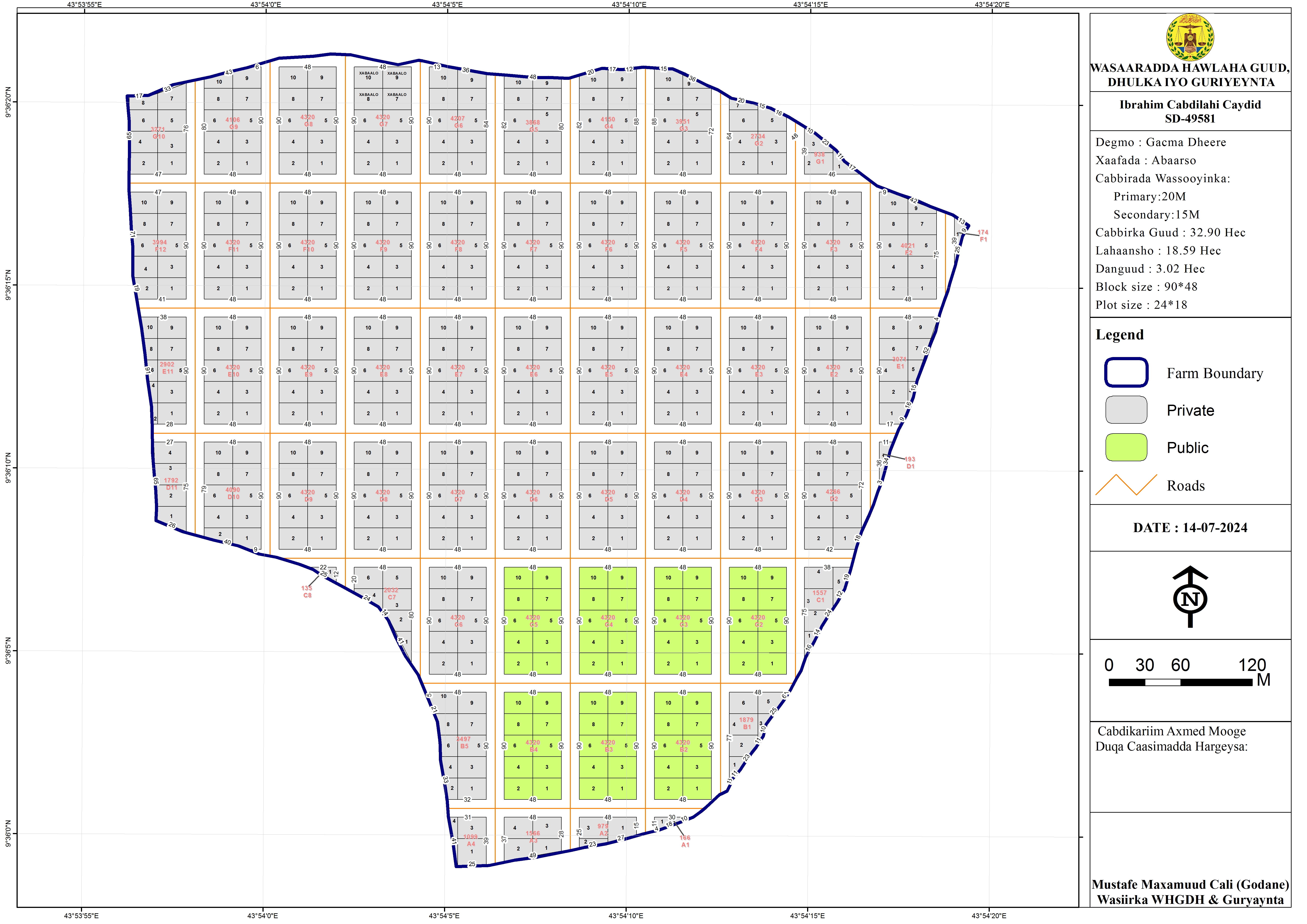Click the block label "3497 B5"
The image size is (1307, 924).
pos(463,742)
